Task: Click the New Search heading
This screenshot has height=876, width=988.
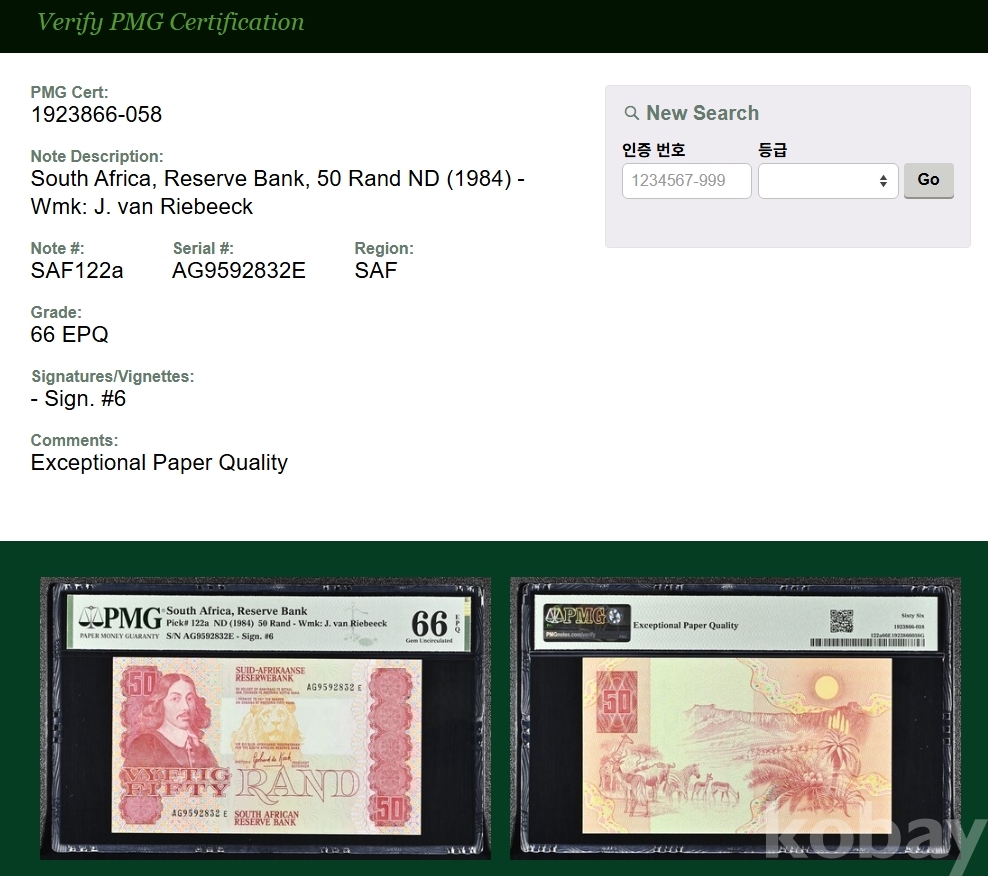Action: (703, 113)
